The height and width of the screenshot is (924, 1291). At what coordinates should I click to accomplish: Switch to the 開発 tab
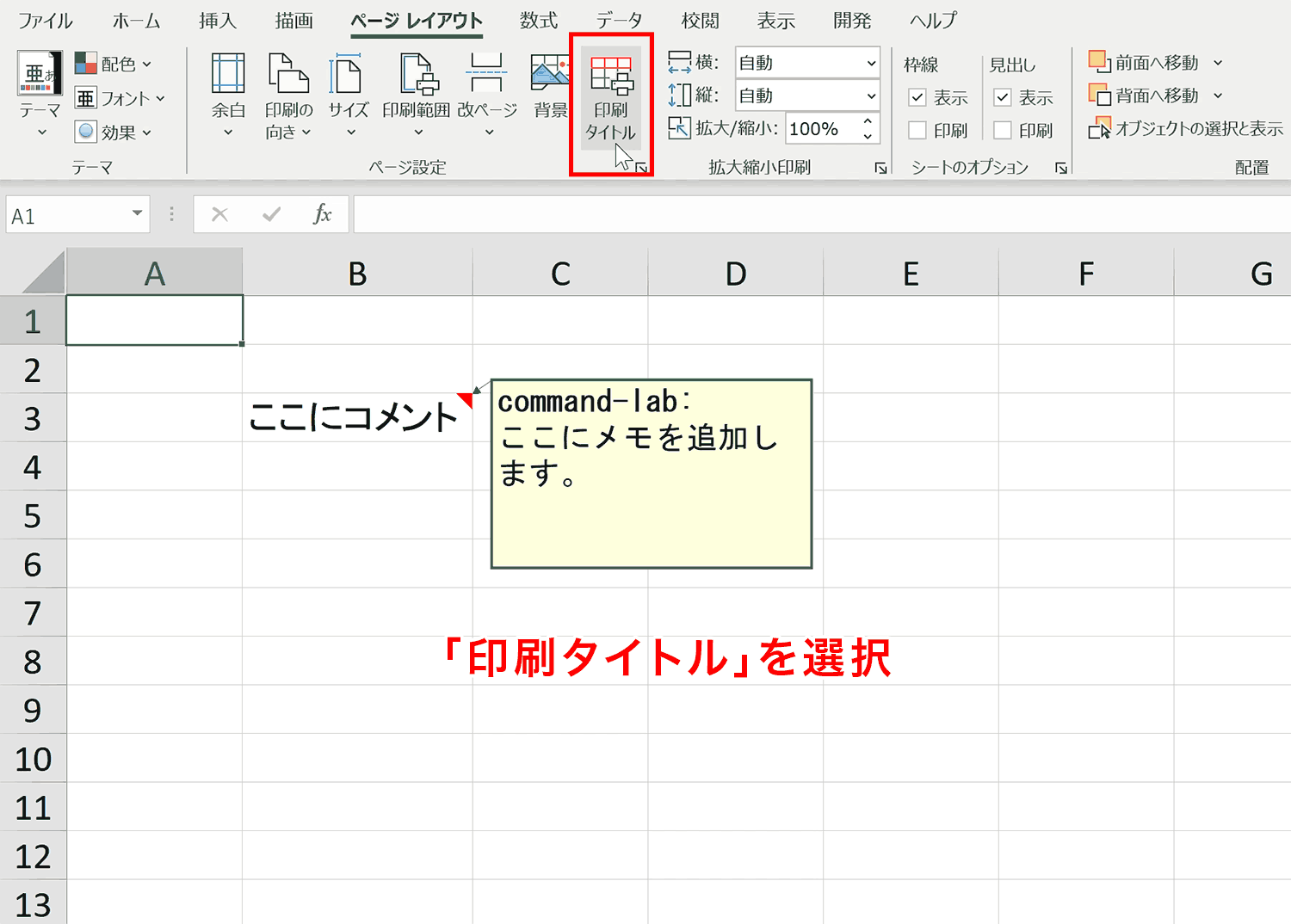pyautogui.click(x=852, y=21)
